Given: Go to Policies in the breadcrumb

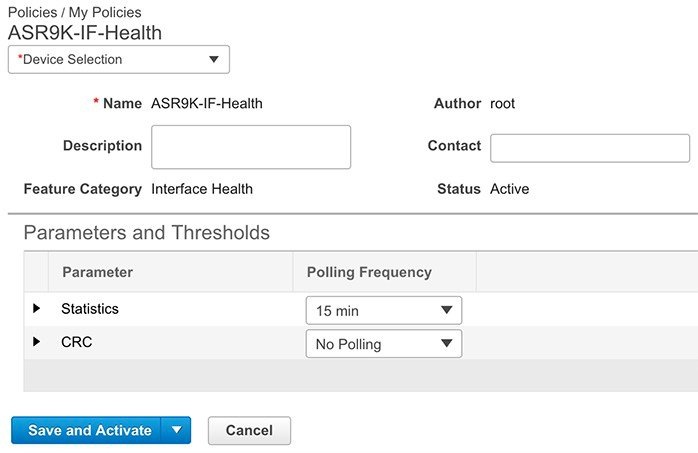Looking at the screenshot, I should coord(32,10).
